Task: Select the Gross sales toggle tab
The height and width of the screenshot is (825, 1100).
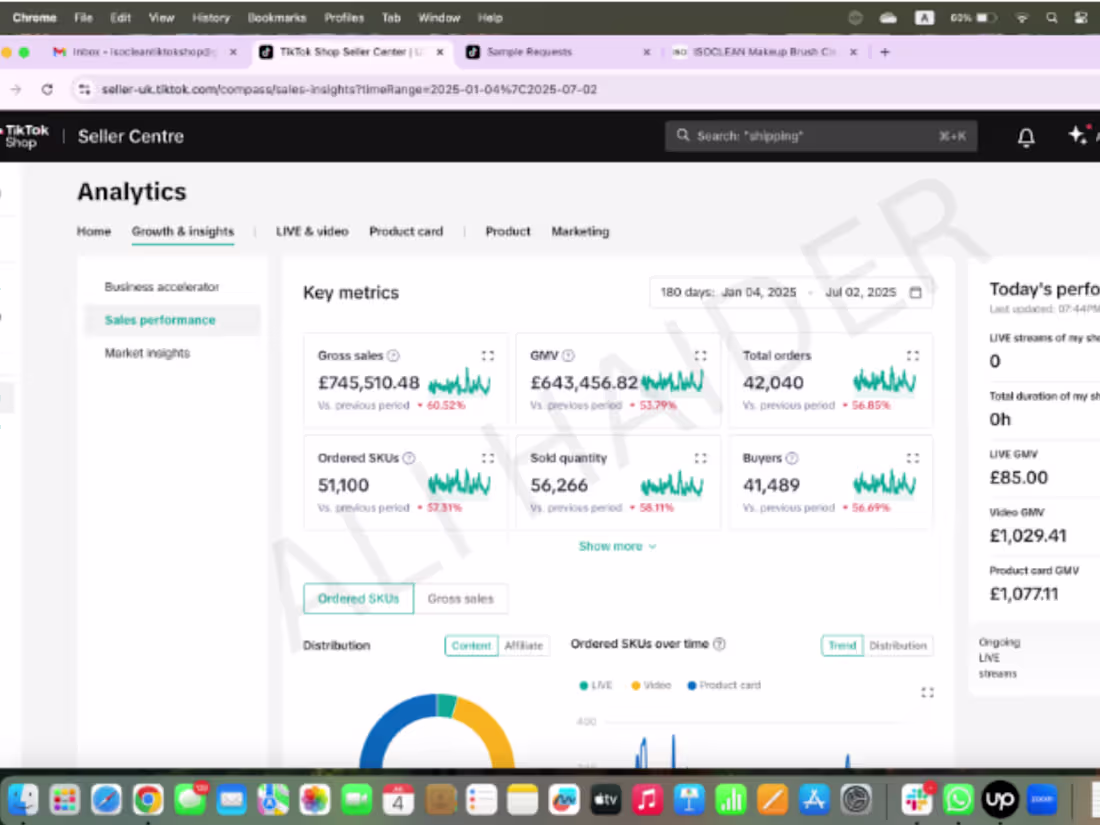Action: [x=461, y=598]
